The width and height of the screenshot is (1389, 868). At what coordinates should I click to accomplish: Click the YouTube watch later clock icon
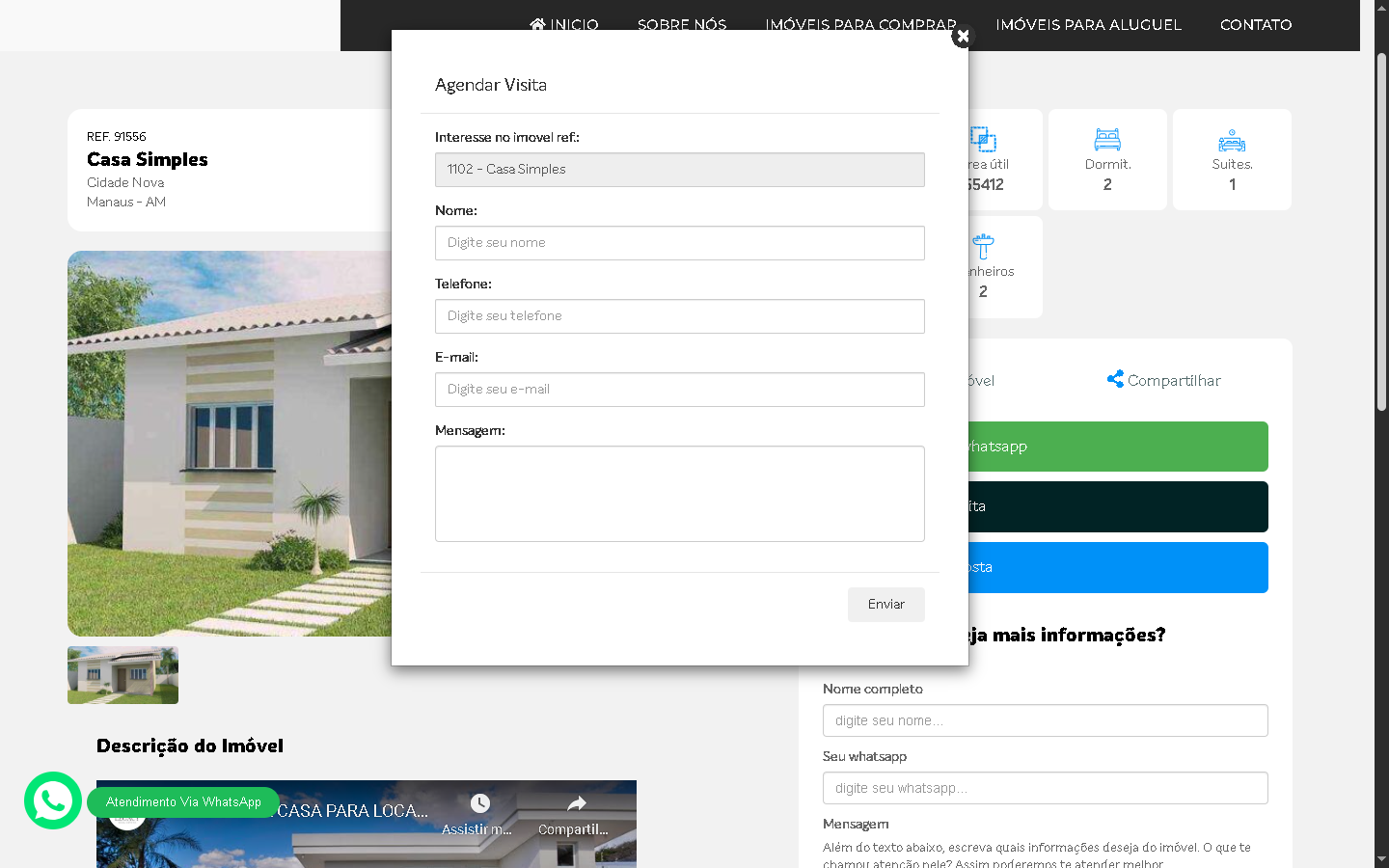coord(479,803)
